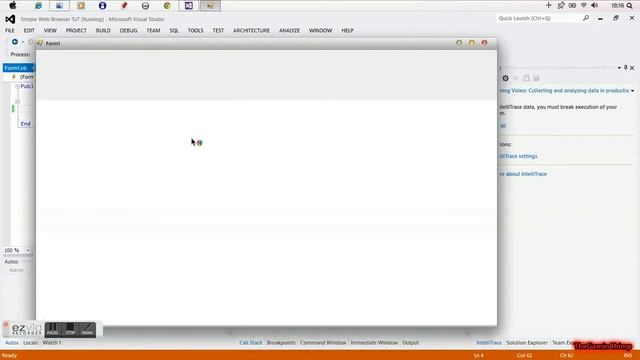Switch to the Autos tab
640x360 pixels.
(11, 343)
